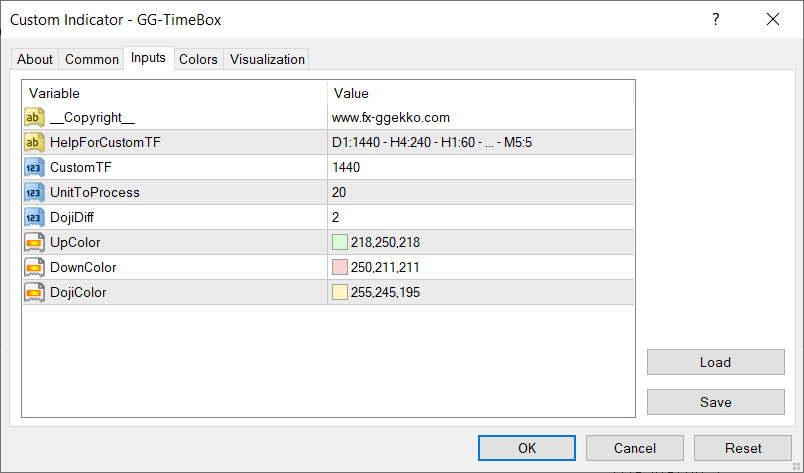804x473 pixels.
Task: Switch to the Common tab
Action: tap(92, 60)
